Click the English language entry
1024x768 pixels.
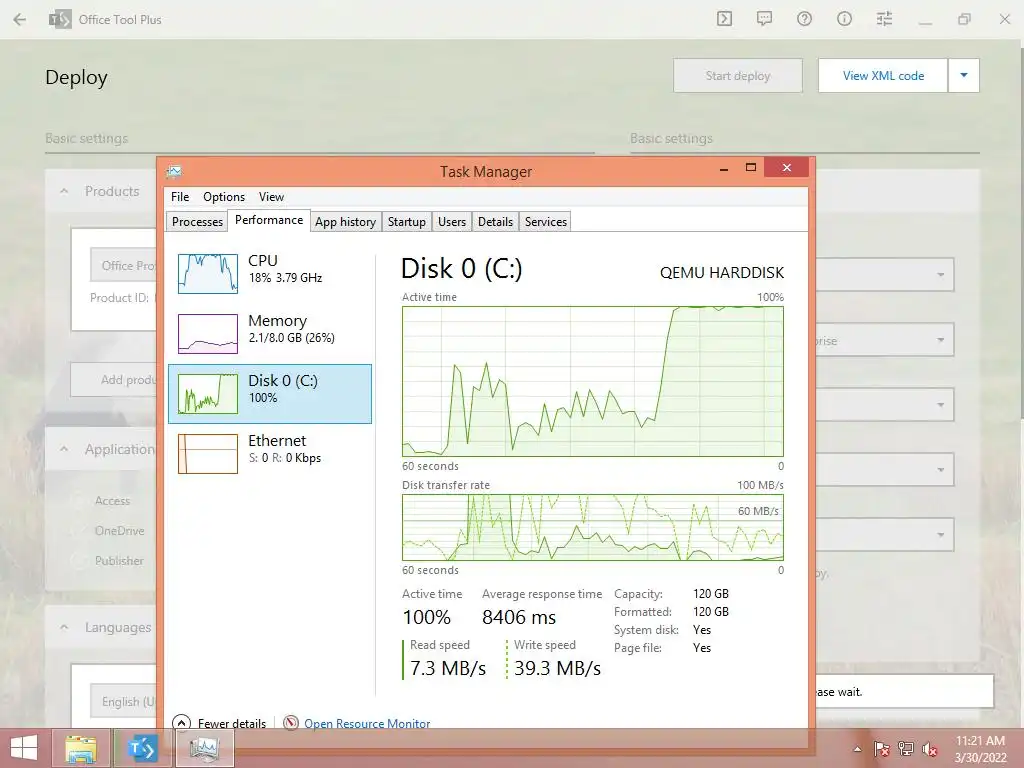[123, 701]
